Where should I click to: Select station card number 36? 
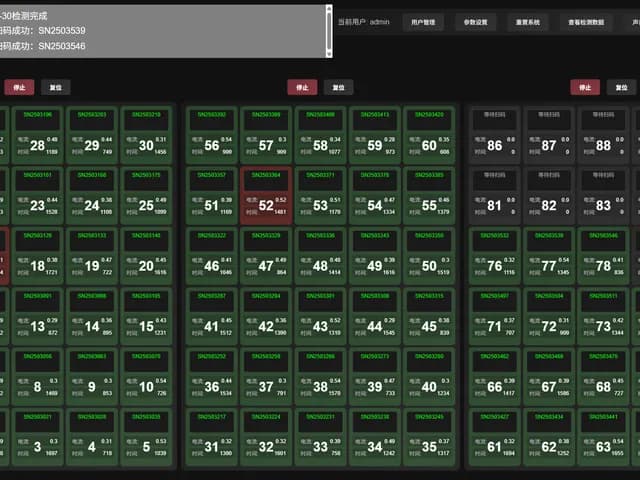(211, 377)
